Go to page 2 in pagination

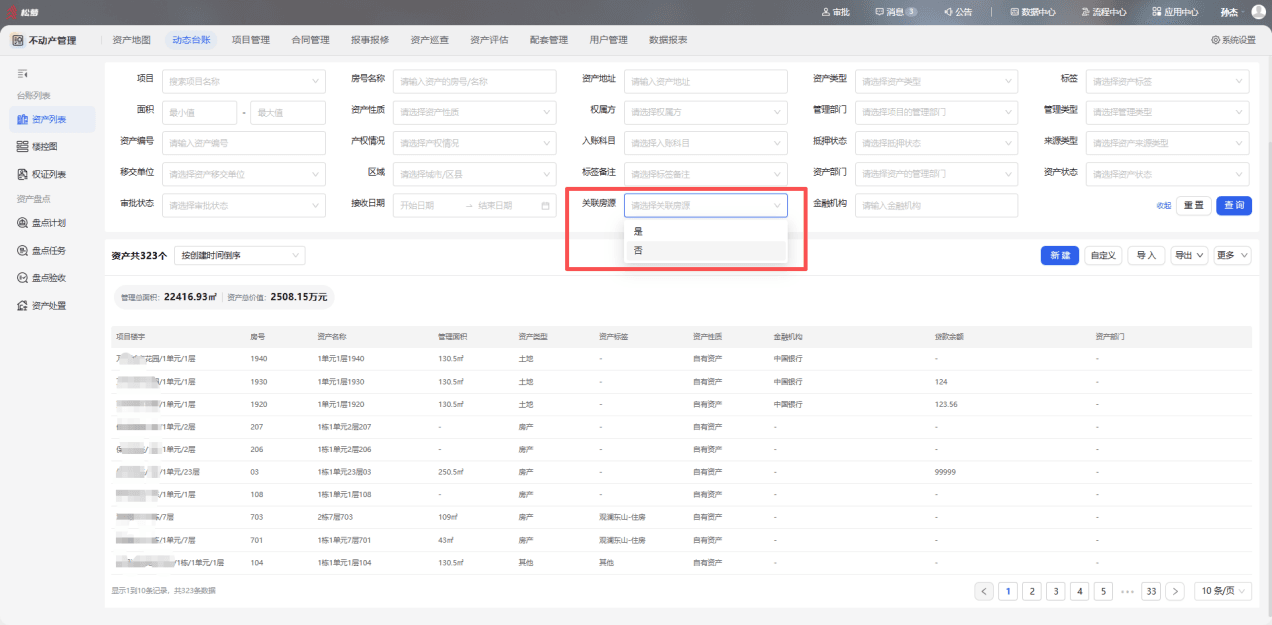pos(1031,591)
